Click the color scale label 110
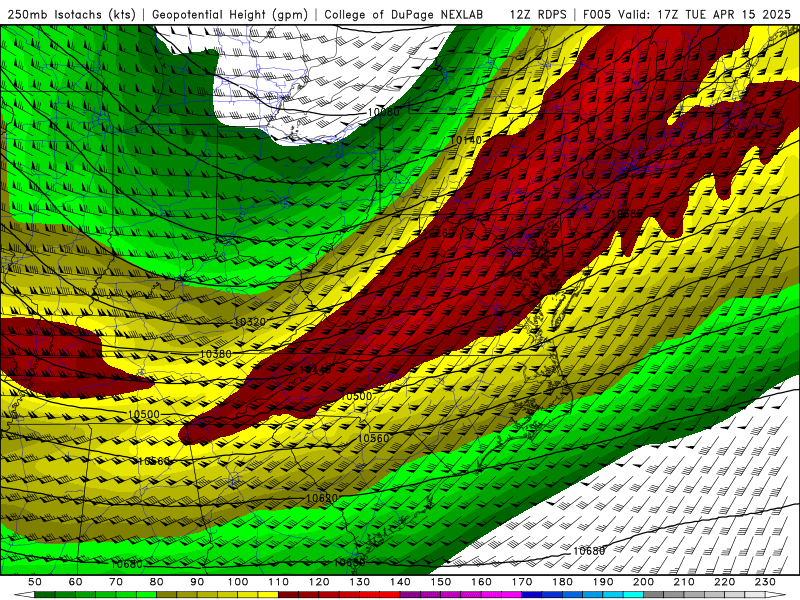 point(279,582)
